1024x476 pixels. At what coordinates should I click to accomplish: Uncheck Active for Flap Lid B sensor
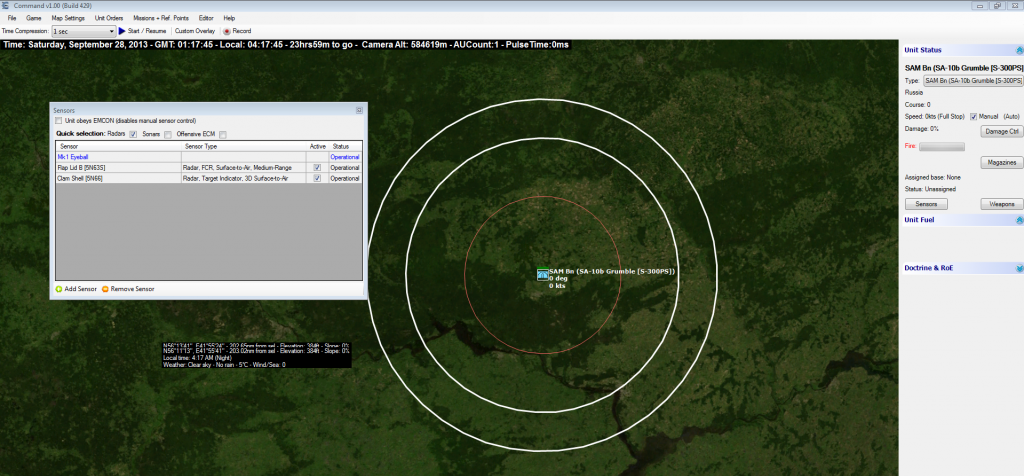[317, 168]
